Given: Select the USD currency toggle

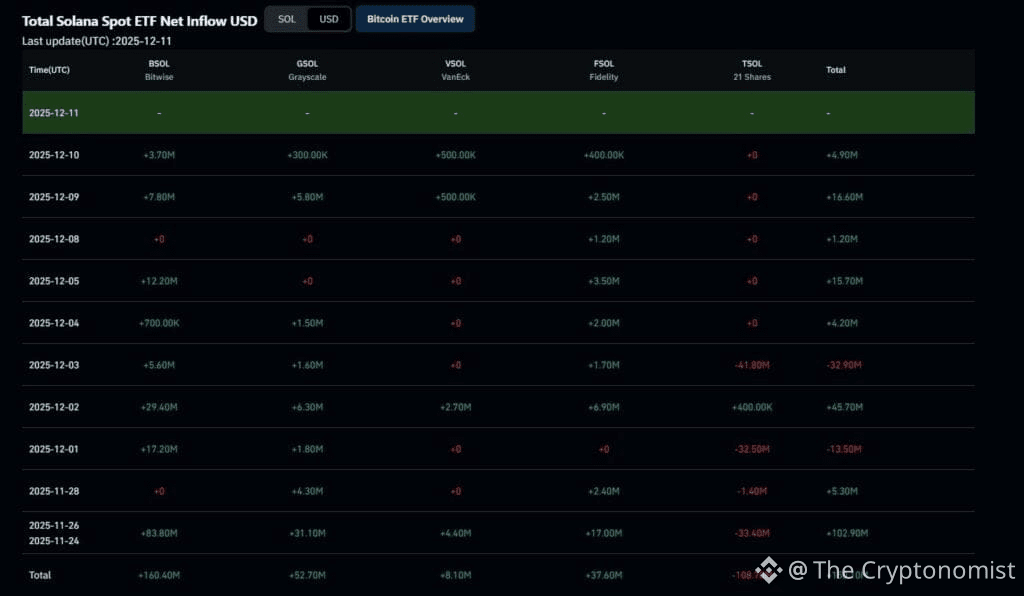Looking at the screenshot, I should tap(327, 18).
